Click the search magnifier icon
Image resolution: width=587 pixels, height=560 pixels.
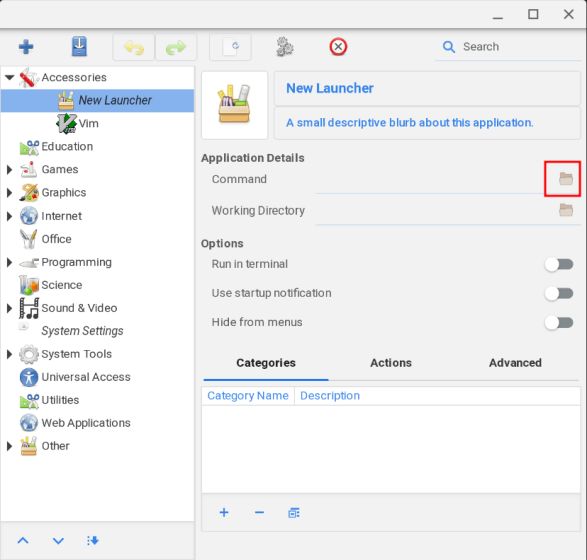(448, 47)
